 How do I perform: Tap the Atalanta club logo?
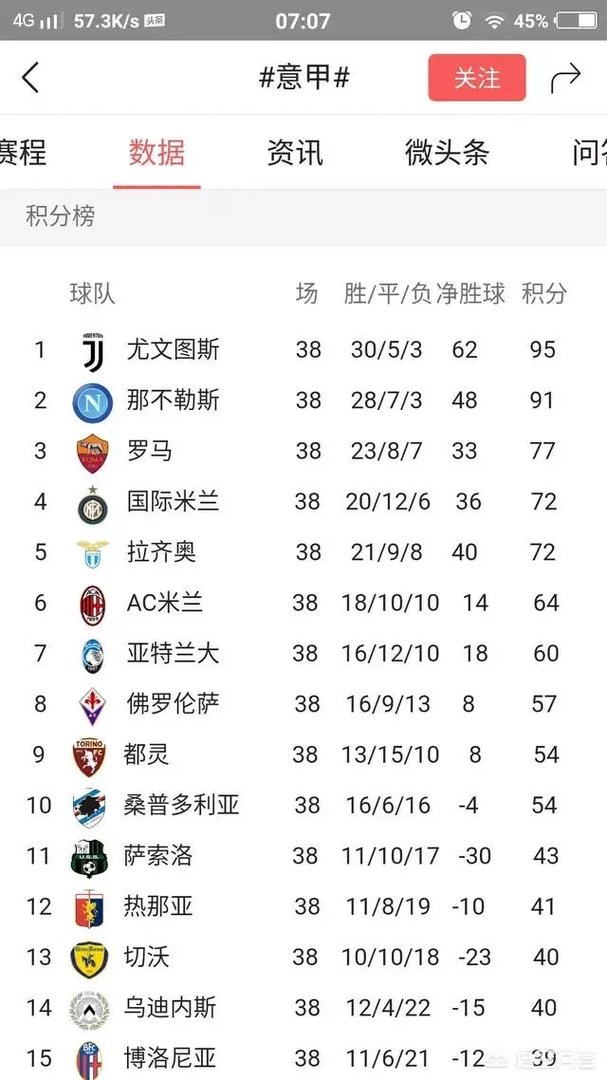(92, 654)
